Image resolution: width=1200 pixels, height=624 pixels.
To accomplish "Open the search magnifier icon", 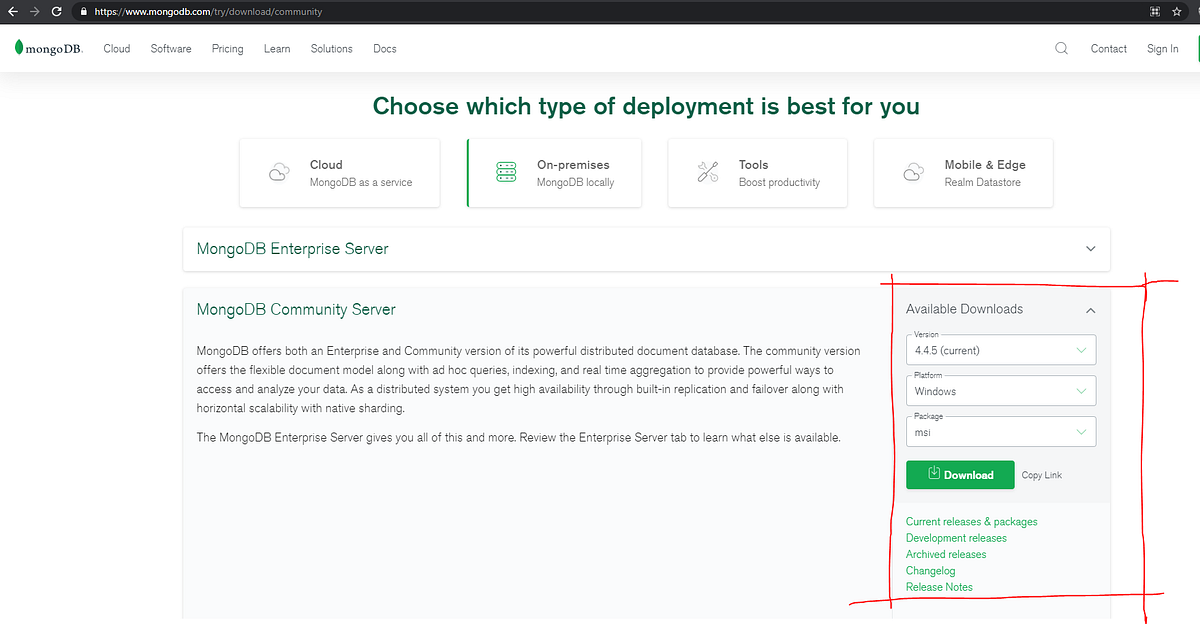I will pyautogui.click(x=1061, y=48).
